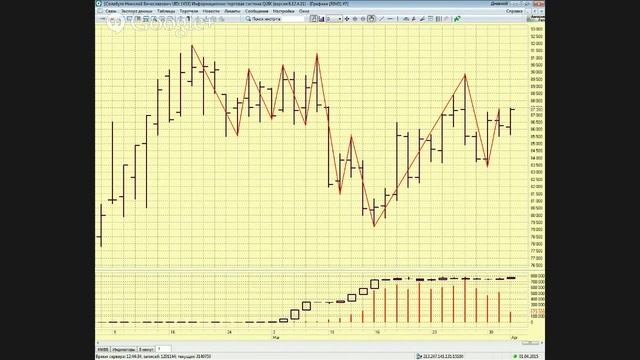
Task: Open the Справка menu
Action: coord(514,11)
